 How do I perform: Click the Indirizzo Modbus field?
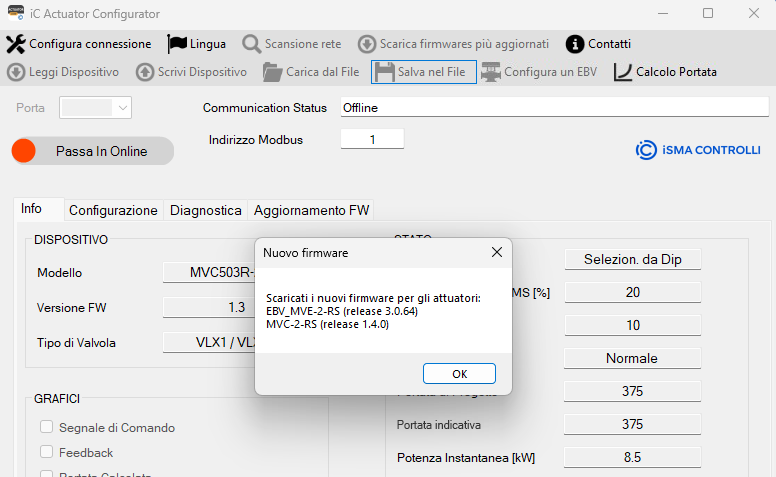pyautogui.click(x=372, y=140)
